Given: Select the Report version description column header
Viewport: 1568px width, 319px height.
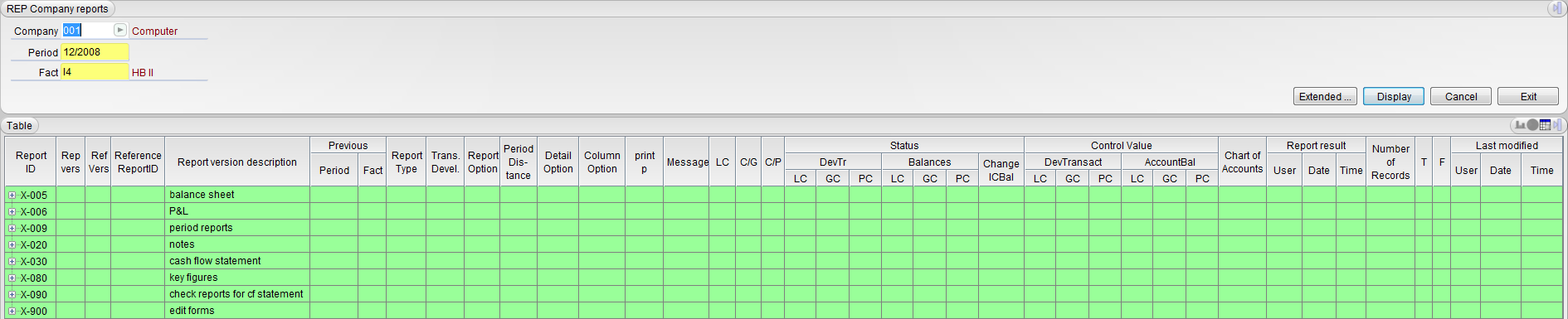Looking at the screenshot, I should 237,162.
